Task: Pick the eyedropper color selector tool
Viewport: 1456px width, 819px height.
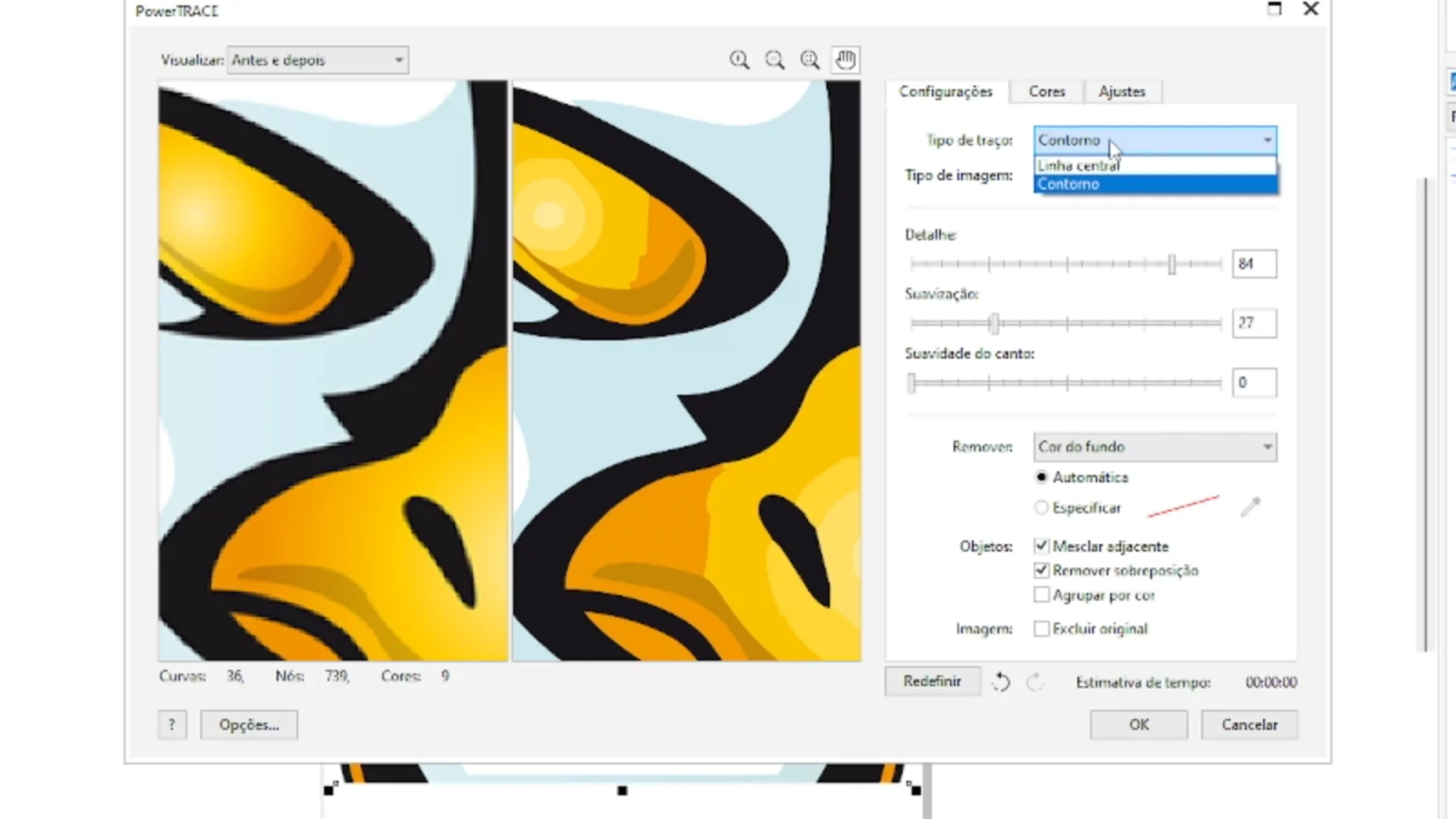Action: (1250, 507)
